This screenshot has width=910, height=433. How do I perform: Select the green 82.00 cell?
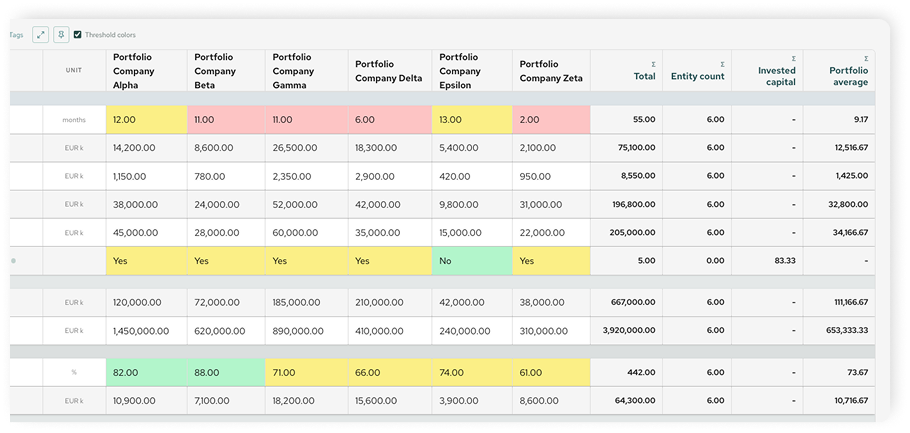(x=146, y=373)
